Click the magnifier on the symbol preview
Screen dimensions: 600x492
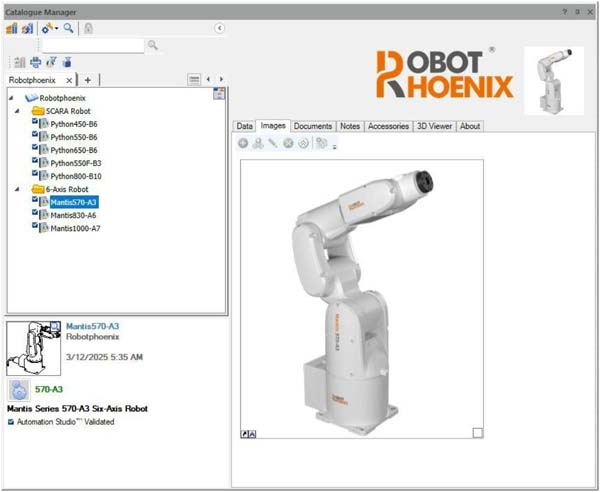click(55, 326)
